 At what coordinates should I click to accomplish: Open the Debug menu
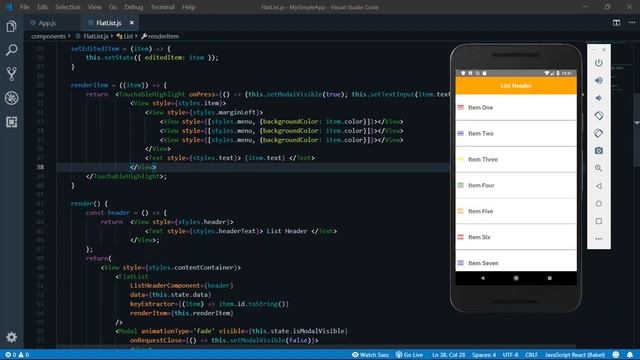point(133,7)
